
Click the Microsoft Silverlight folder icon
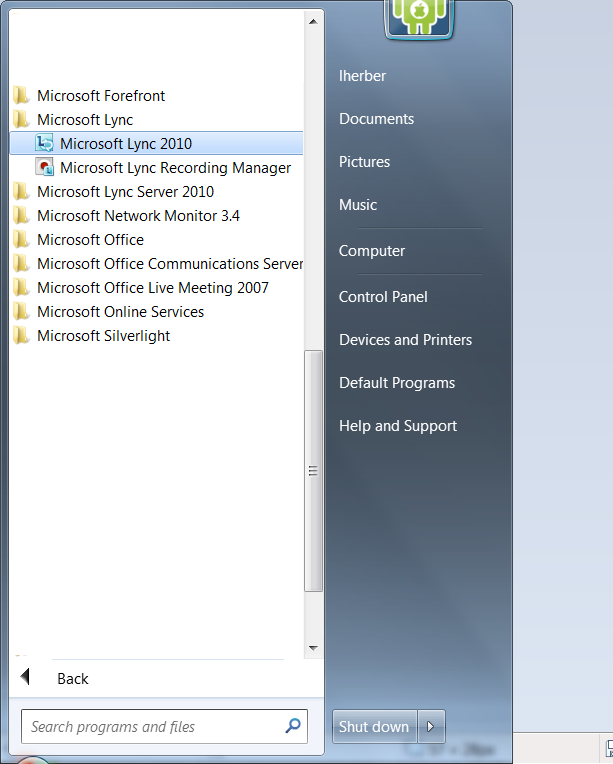click(21, 335)
